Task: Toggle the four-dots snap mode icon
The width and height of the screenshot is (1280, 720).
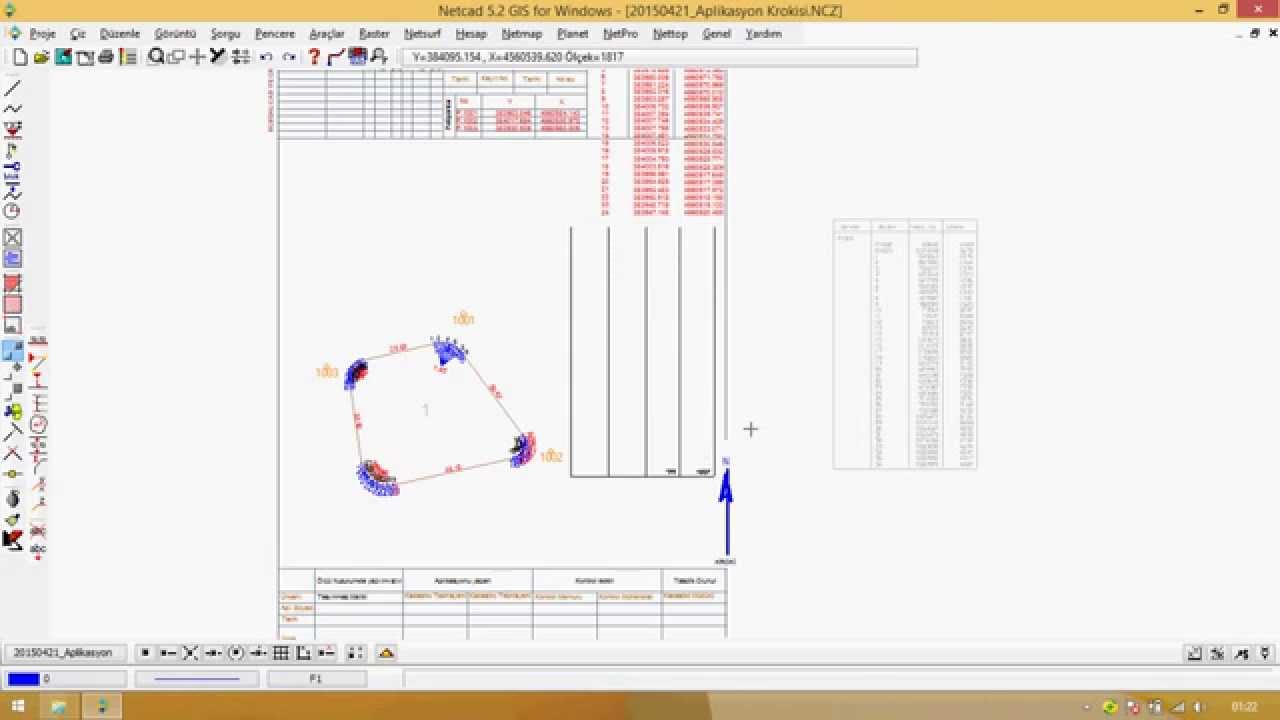Action: (355, 653)
